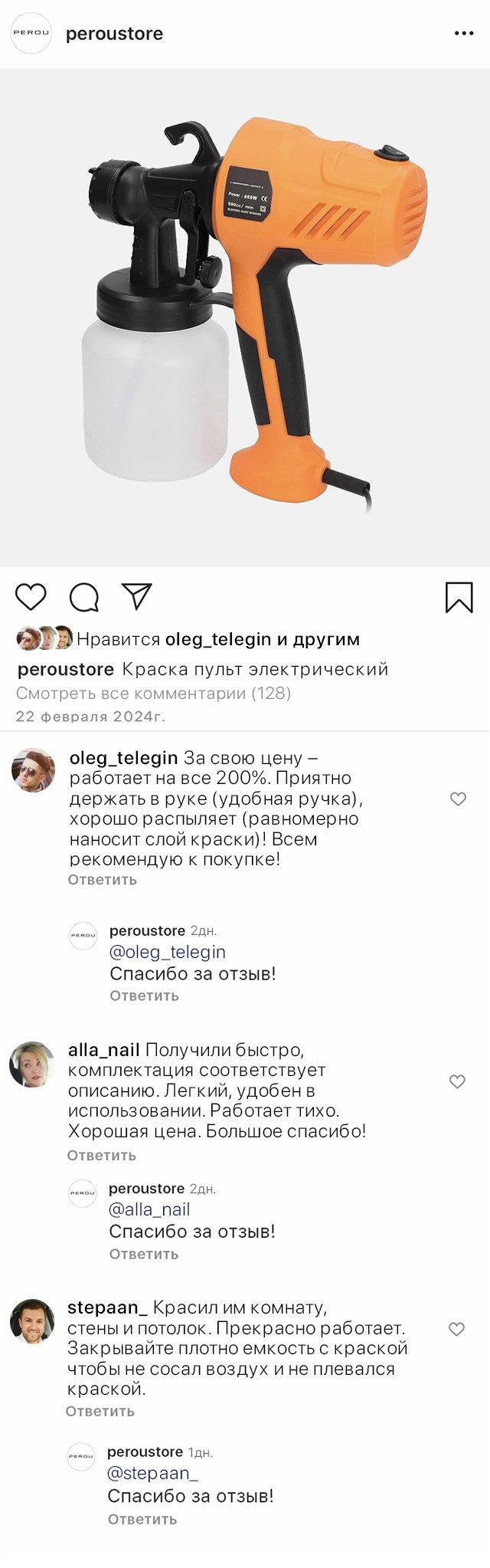Viewport: 490px width, 1568px height.
Task: Open the Perou profile logo in the header
Action: click(x=31, y=33)
